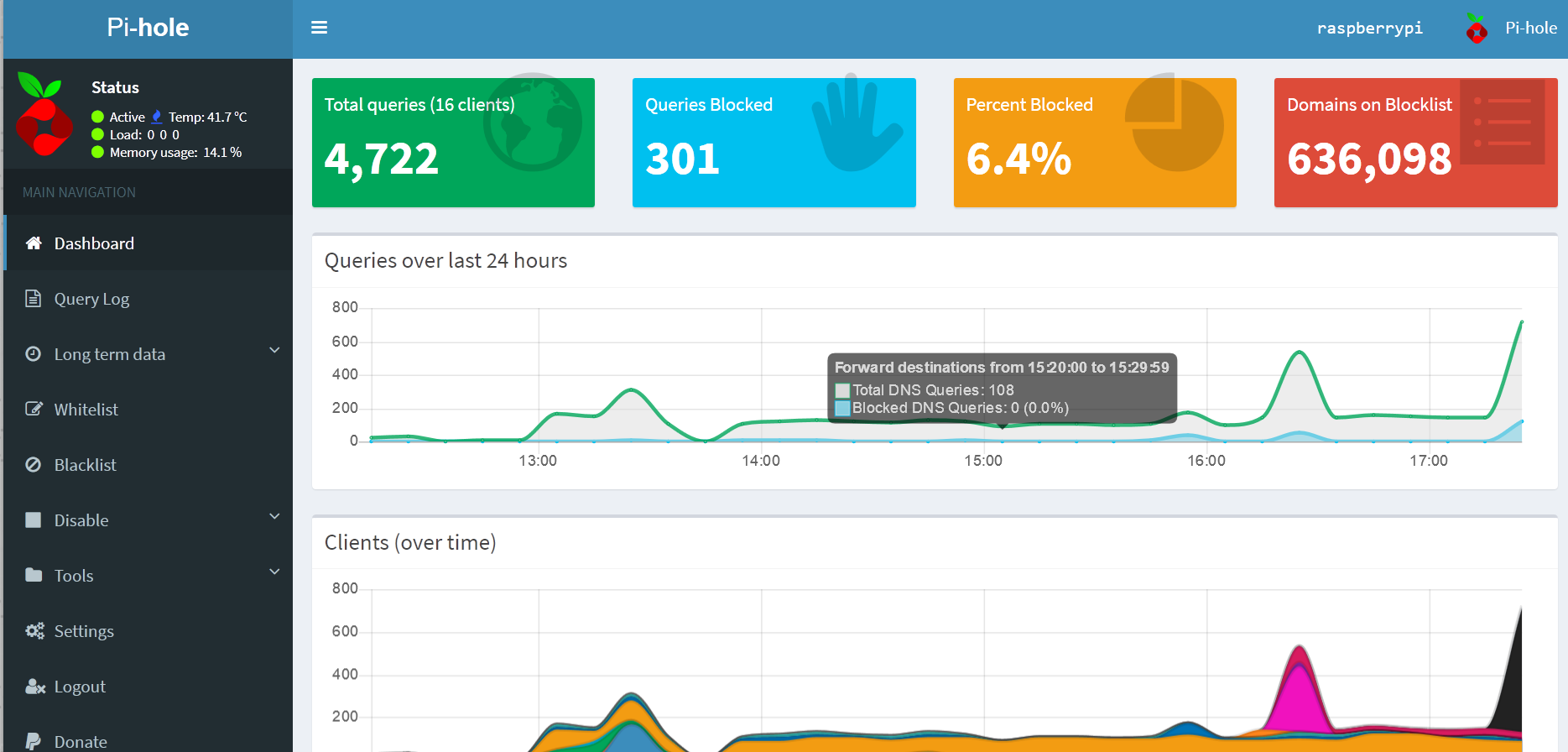Click the green Load status dot
The image size is (1568, 752).
point(97,134)
